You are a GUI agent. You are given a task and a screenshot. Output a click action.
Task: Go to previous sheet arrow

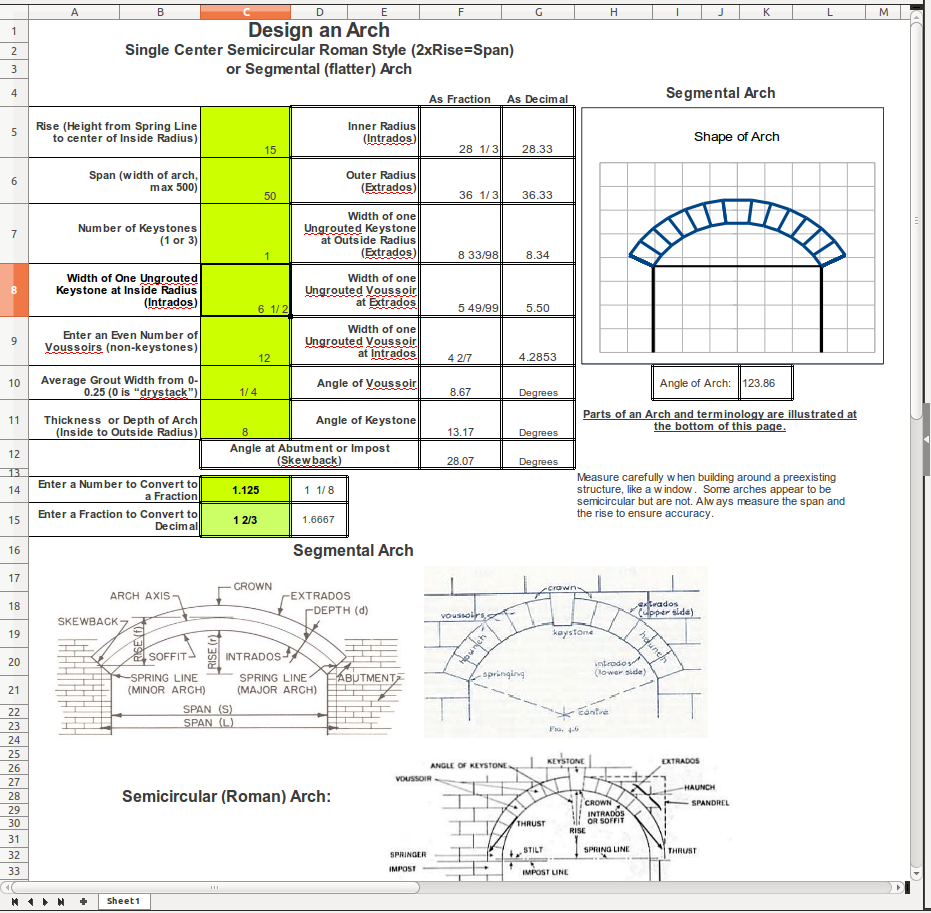pyautogui.click(x=30, y=901)
